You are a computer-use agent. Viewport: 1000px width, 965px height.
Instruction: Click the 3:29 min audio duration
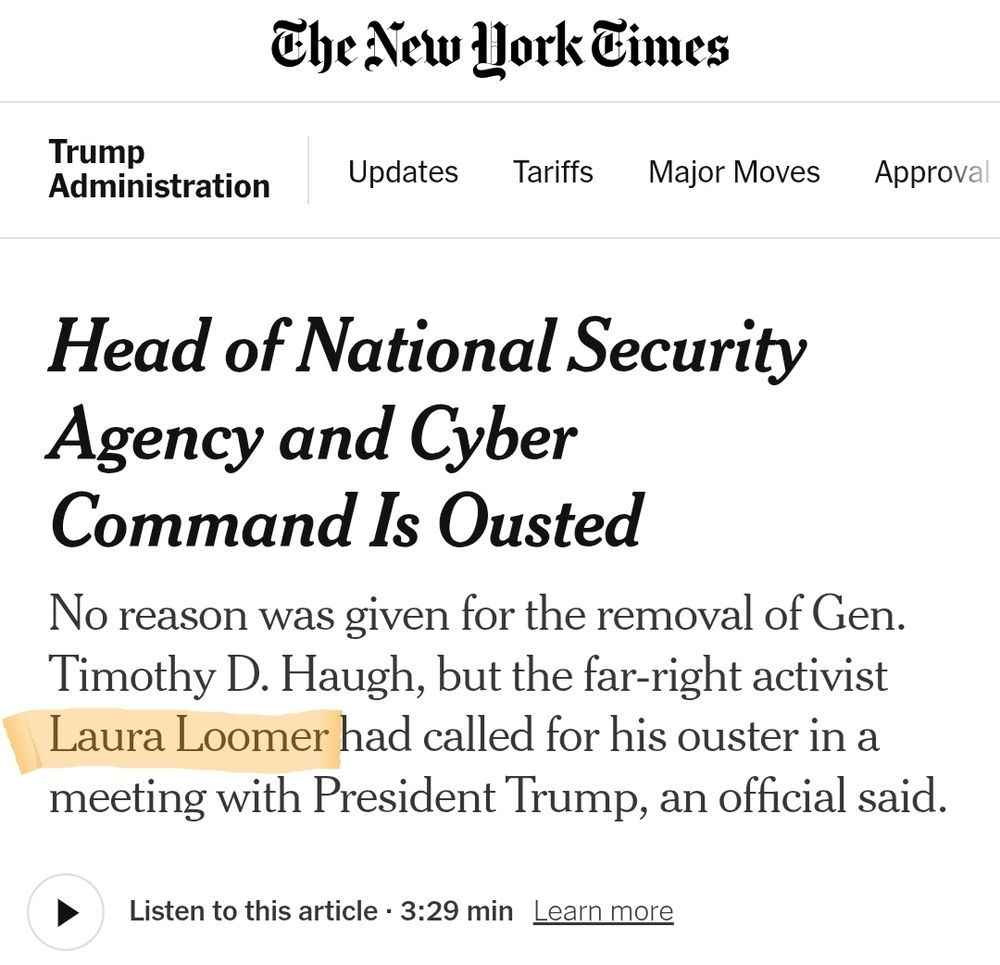[456, 912]
